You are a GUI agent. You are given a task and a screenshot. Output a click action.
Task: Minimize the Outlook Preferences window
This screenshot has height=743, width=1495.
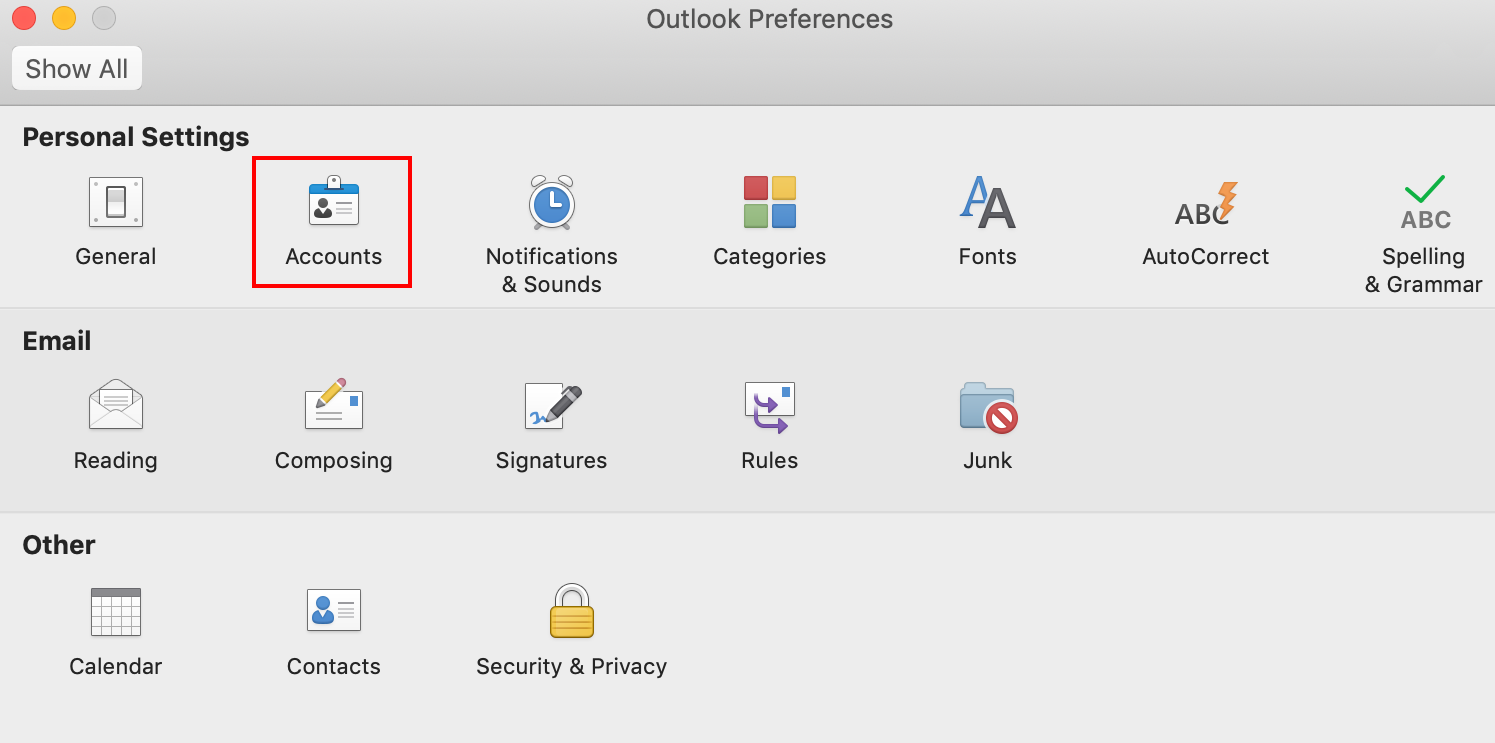tap(64, 18)
